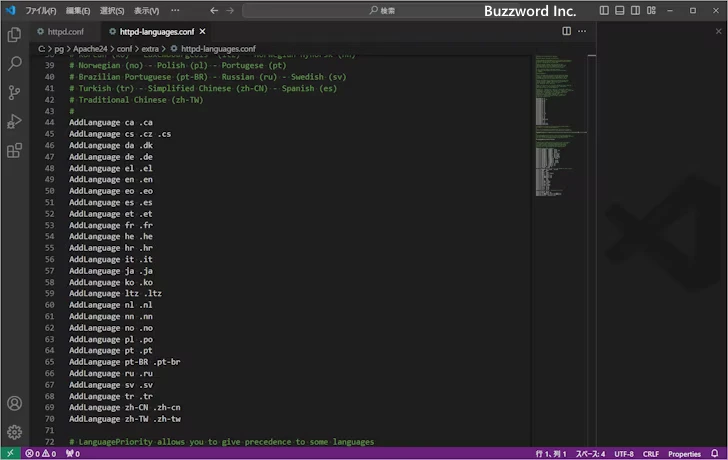The height and width of the screenshot is (460, 728).
Task: Open the UTF-8 encoding selector
Action: point(624,453)
